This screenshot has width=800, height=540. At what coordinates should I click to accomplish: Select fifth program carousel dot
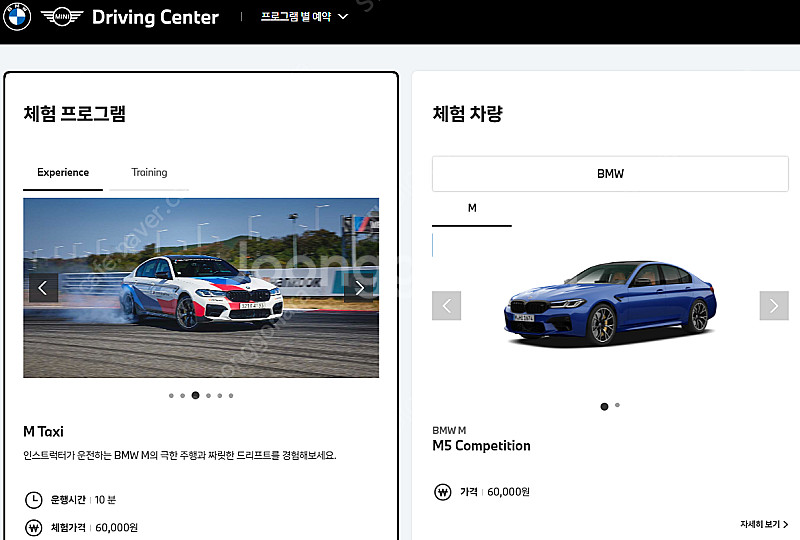click(x=220, y=396)
